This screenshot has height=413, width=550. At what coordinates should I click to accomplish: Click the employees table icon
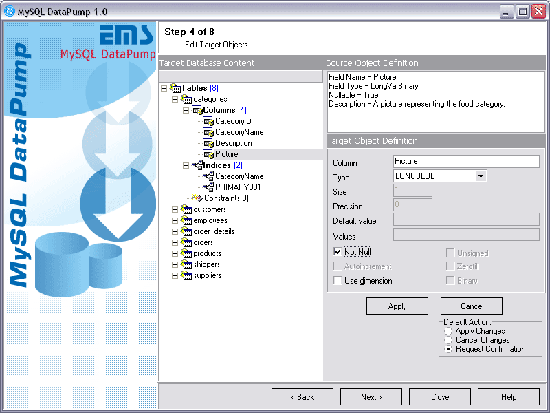tap(186, 220)
